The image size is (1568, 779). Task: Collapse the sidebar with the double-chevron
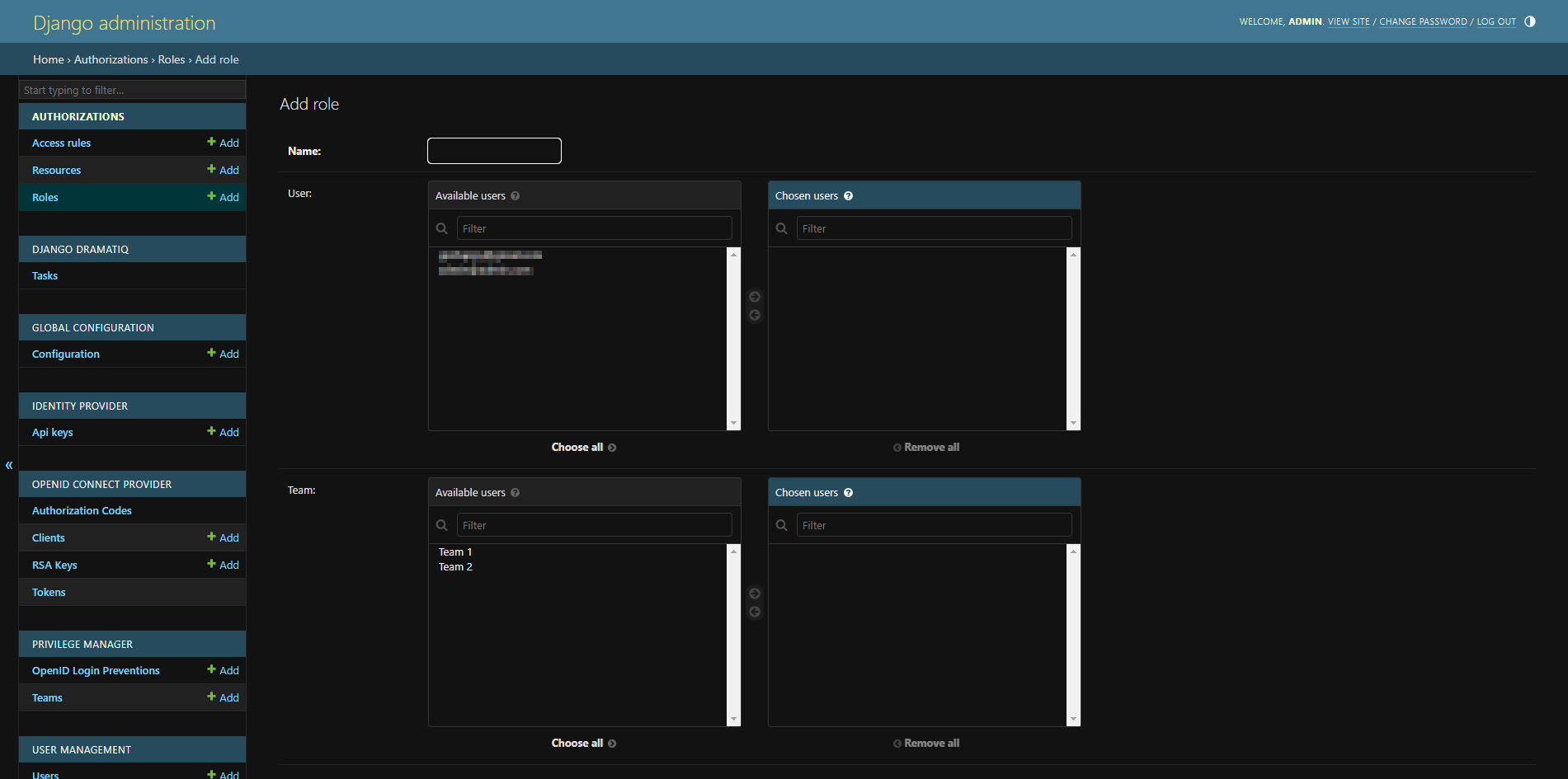[9, 465]
